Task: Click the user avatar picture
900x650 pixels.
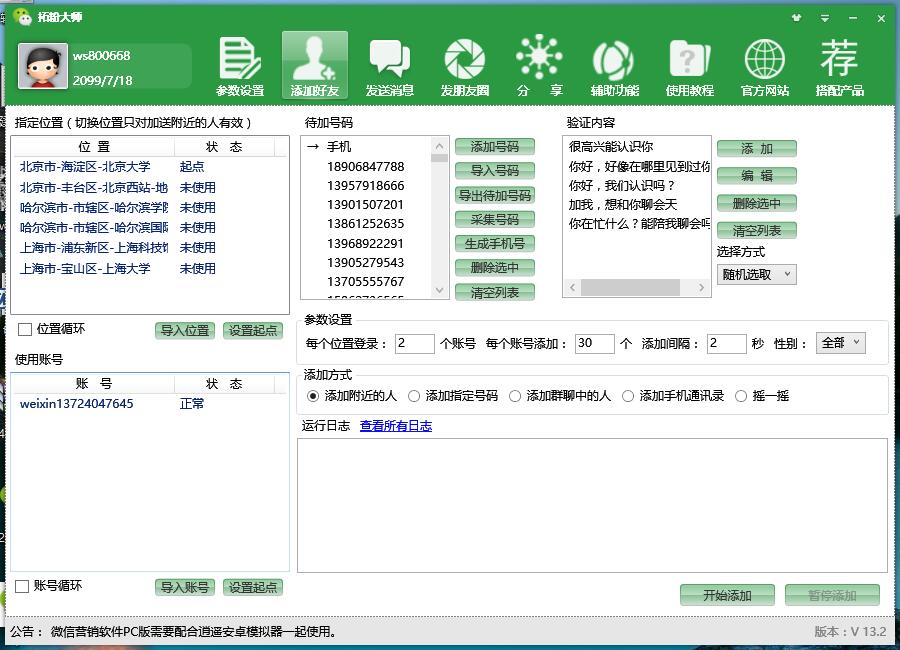Action: point(43,67)
